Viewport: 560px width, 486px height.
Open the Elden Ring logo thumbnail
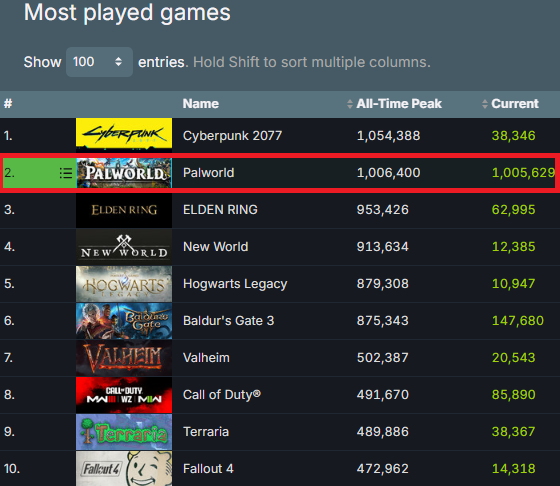[x=124, y=210]
